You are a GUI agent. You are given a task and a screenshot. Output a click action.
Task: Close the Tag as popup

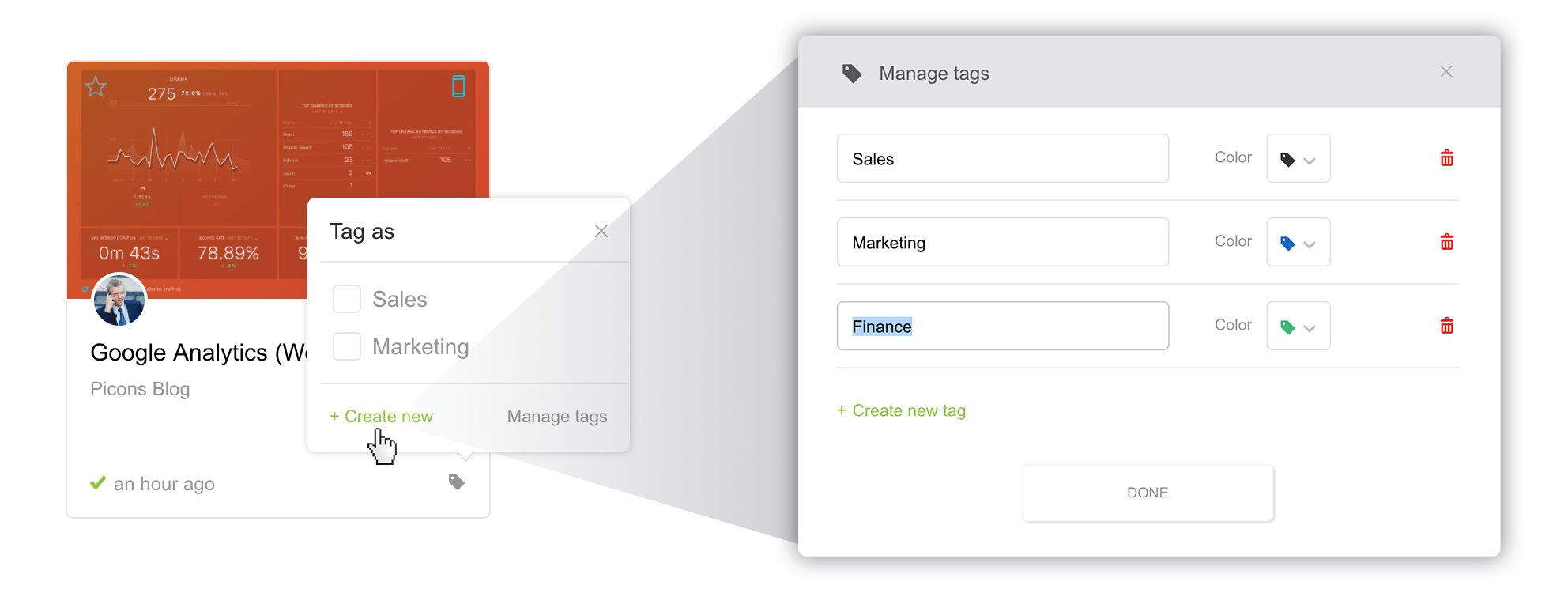click(601, 231)
